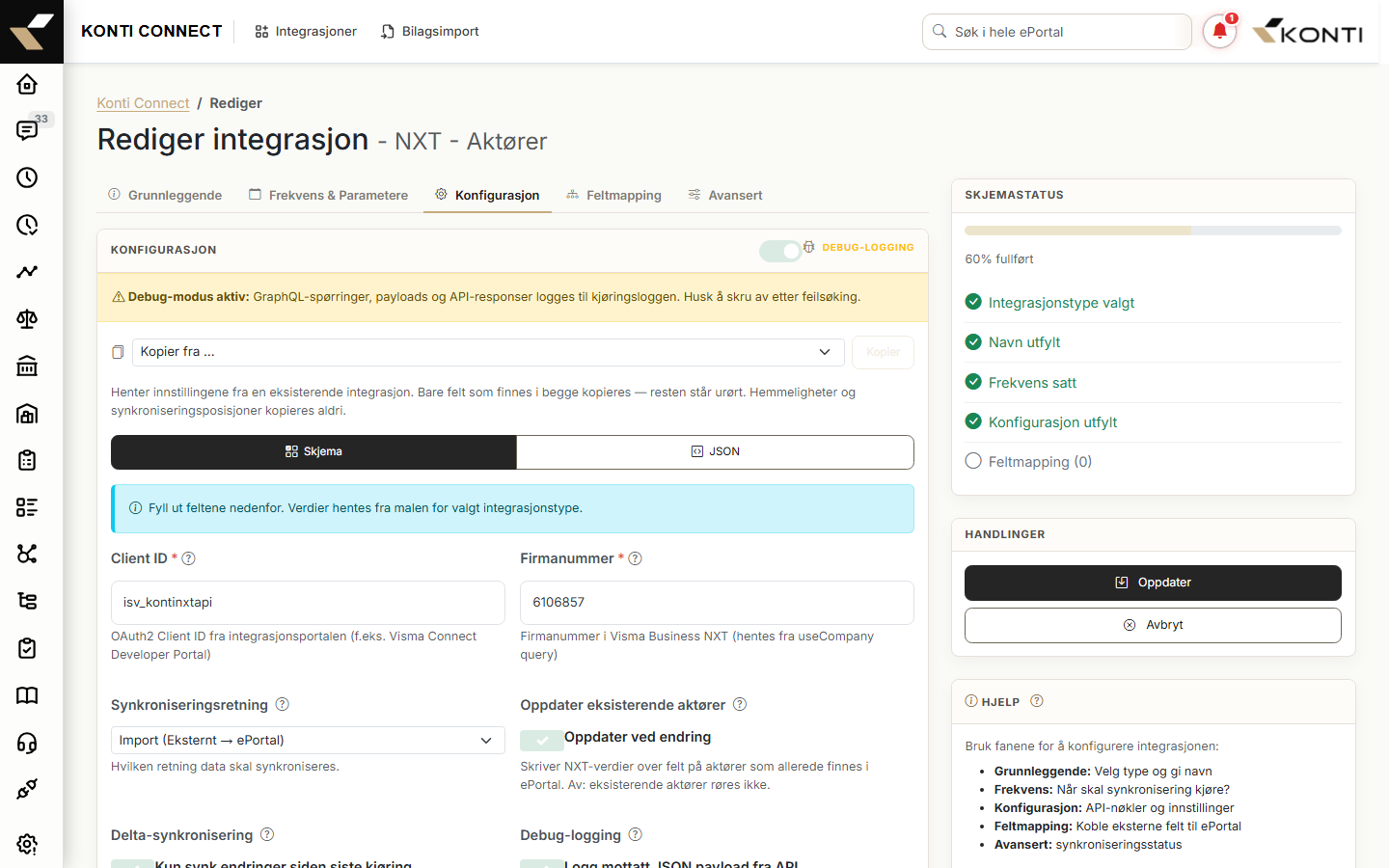Click help icon beside Synkroniseringsretning

(283, 704)
